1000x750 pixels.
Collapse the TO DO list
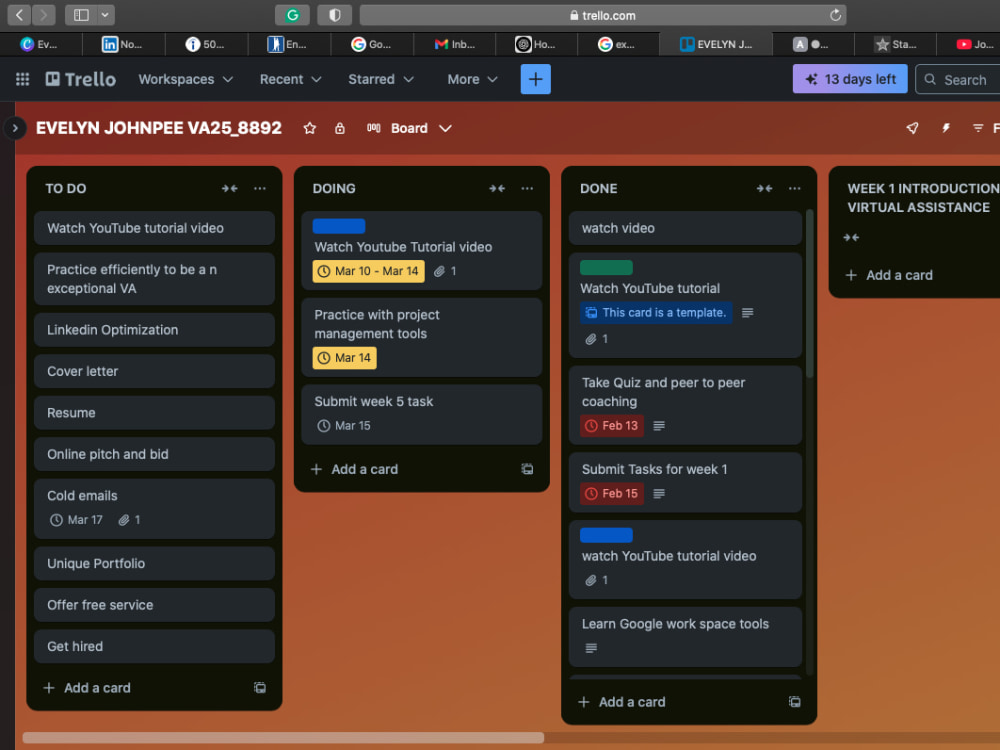pyautogui.click(x=230, y=188)
